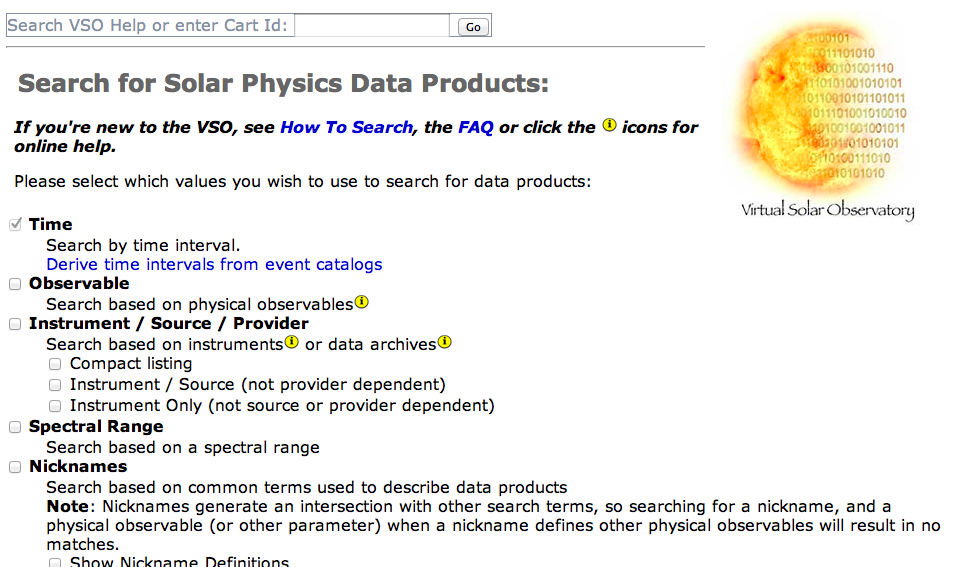
Task: Click the Virtual Solar Observatory sun logo
Action: click(x=826, y=109)
